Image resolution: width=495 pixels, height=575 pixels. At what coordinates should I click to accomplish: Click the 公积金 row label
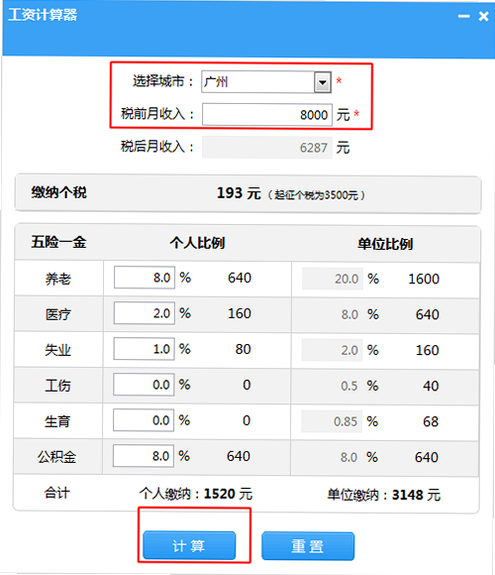57,457
